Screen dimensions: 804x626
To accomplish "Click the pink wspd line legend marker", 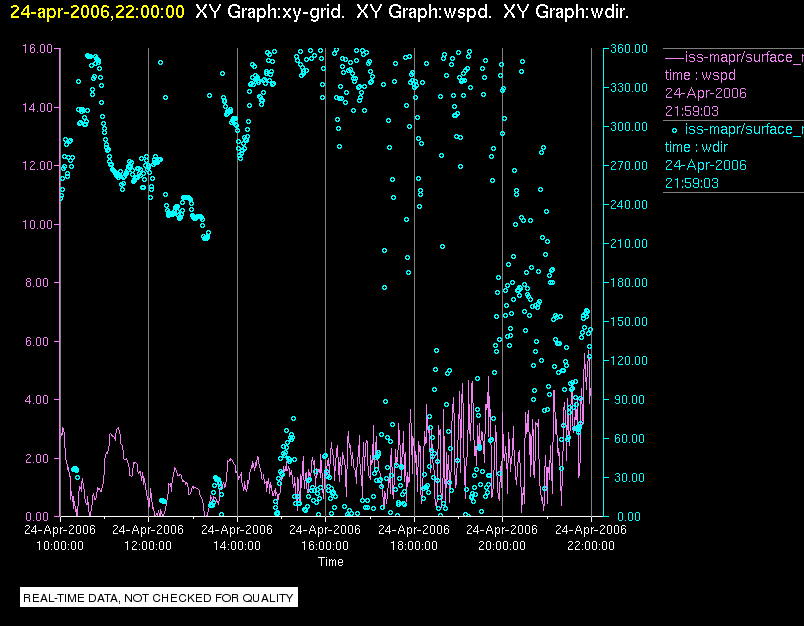I will coord(674,57).
